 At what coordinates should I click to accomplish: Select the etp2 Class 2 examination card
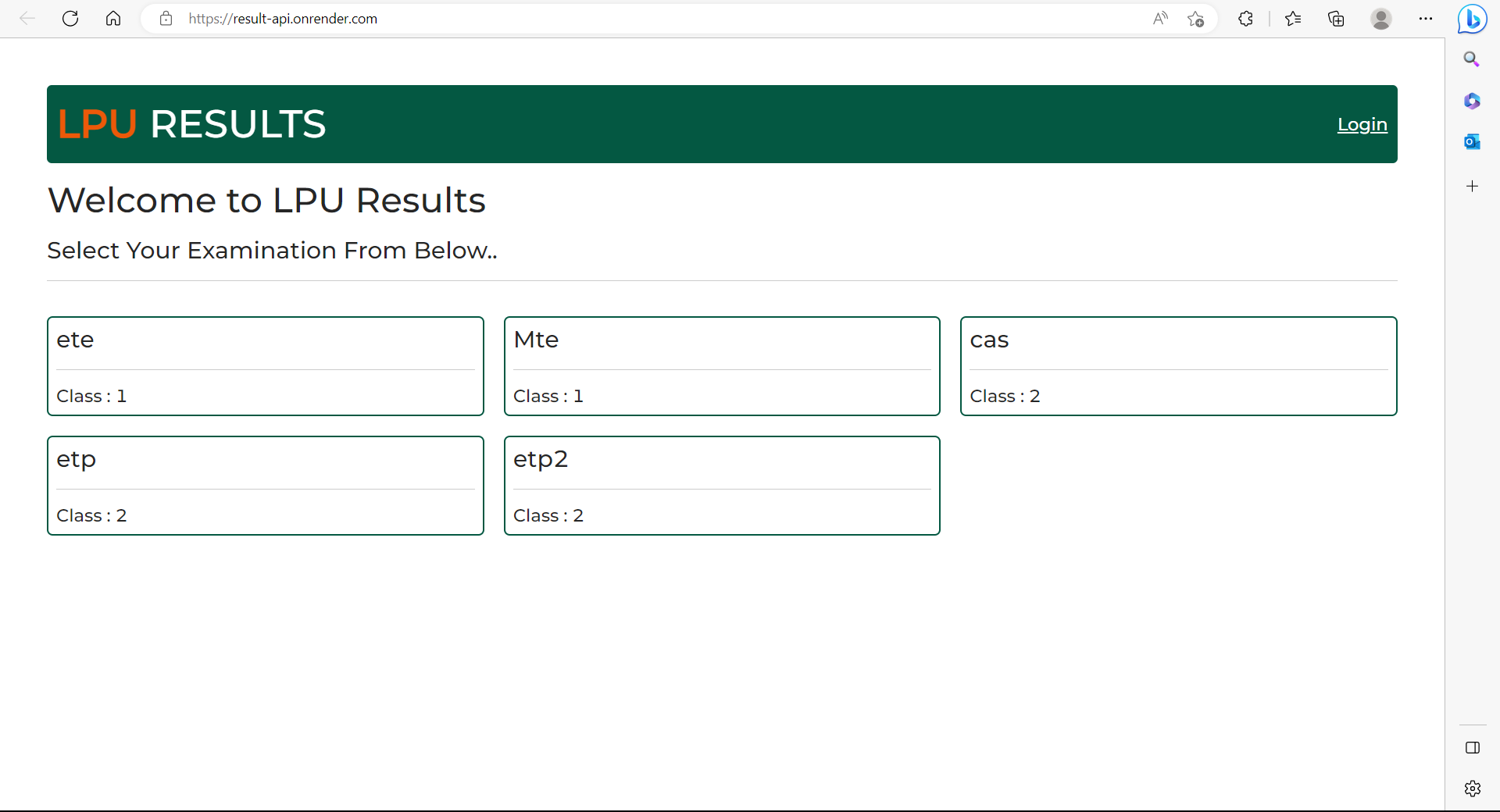point(722,485)
